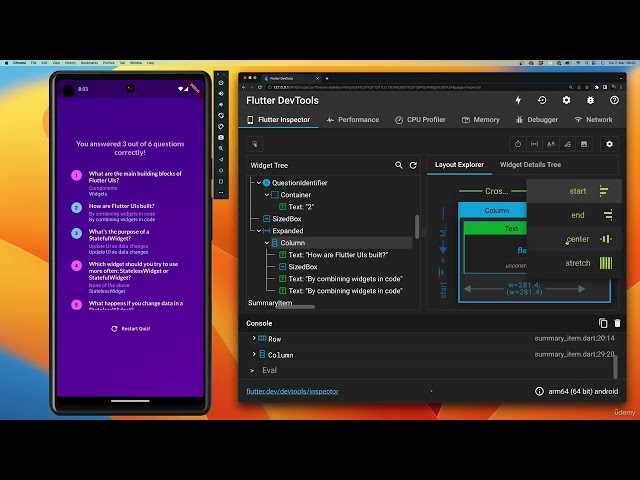The width and height of the screenshot is (640, 480).
Task: Click the emulator zoom magnifier icon
Action: (221, 149)
